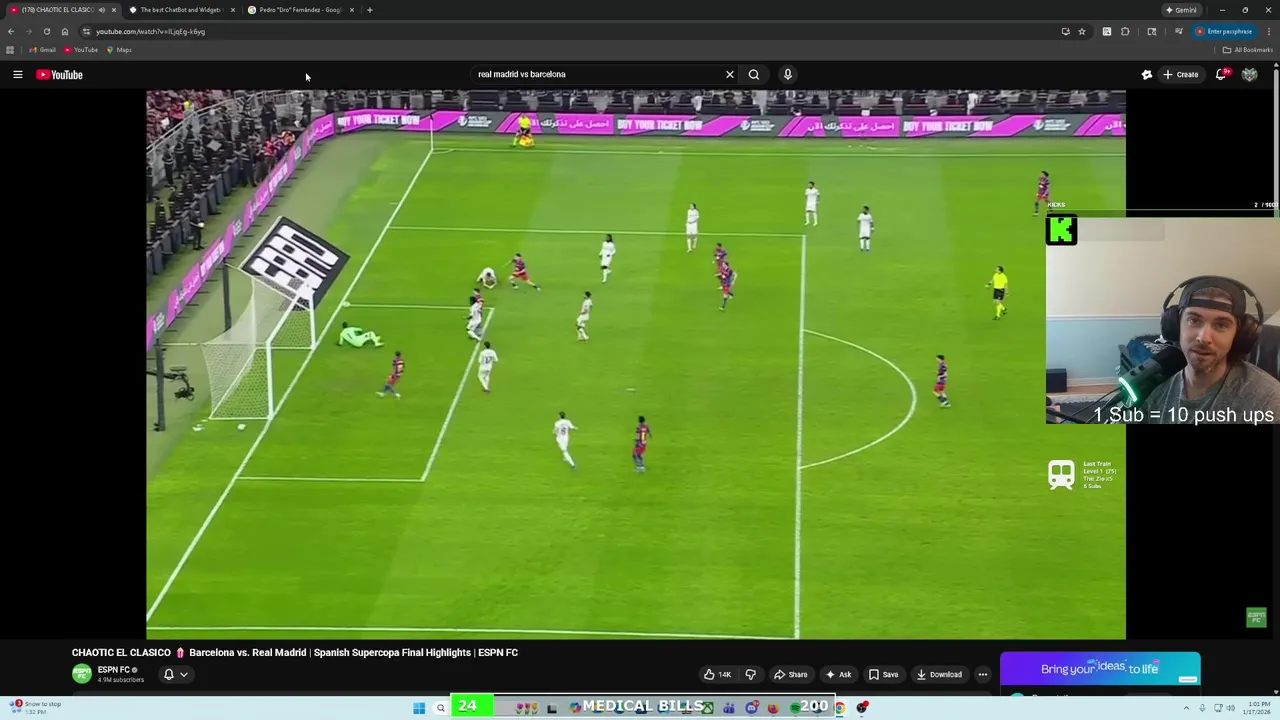Open the apps grid in bookmarks bar
The width and height of the screenshot is (1280, 720).
10,50
